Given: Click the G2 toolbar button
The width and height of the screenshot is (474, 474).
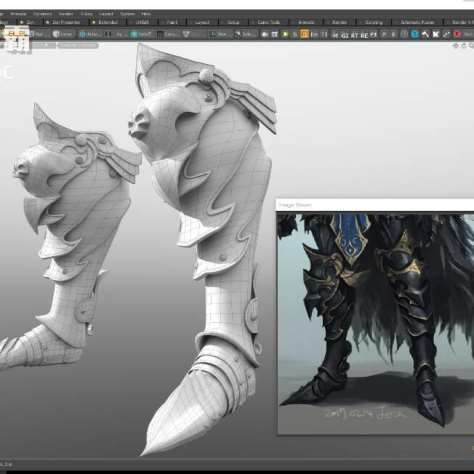Looking at the screenshot, I should tap(345, 35).
